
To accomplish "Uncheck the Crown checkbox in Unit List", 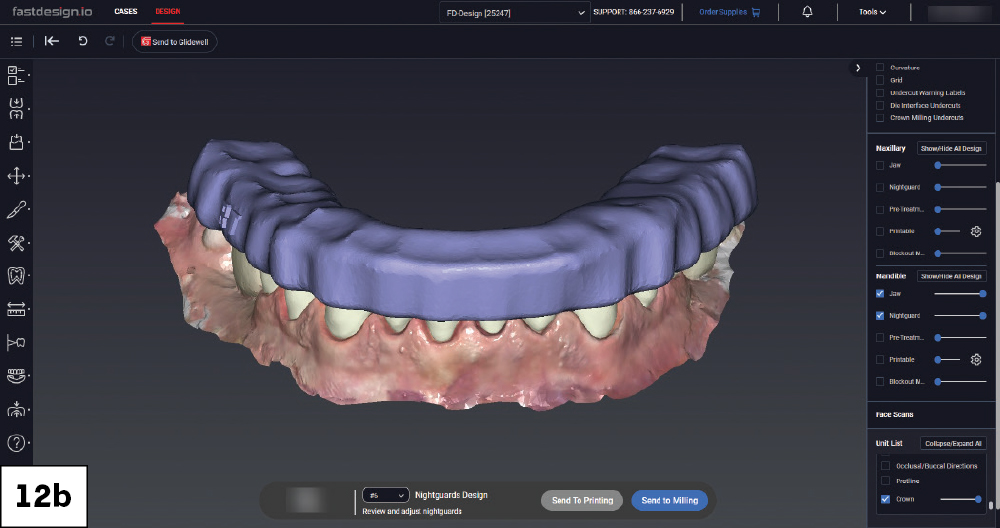I will pyautogui.click(x=885, y=499).
